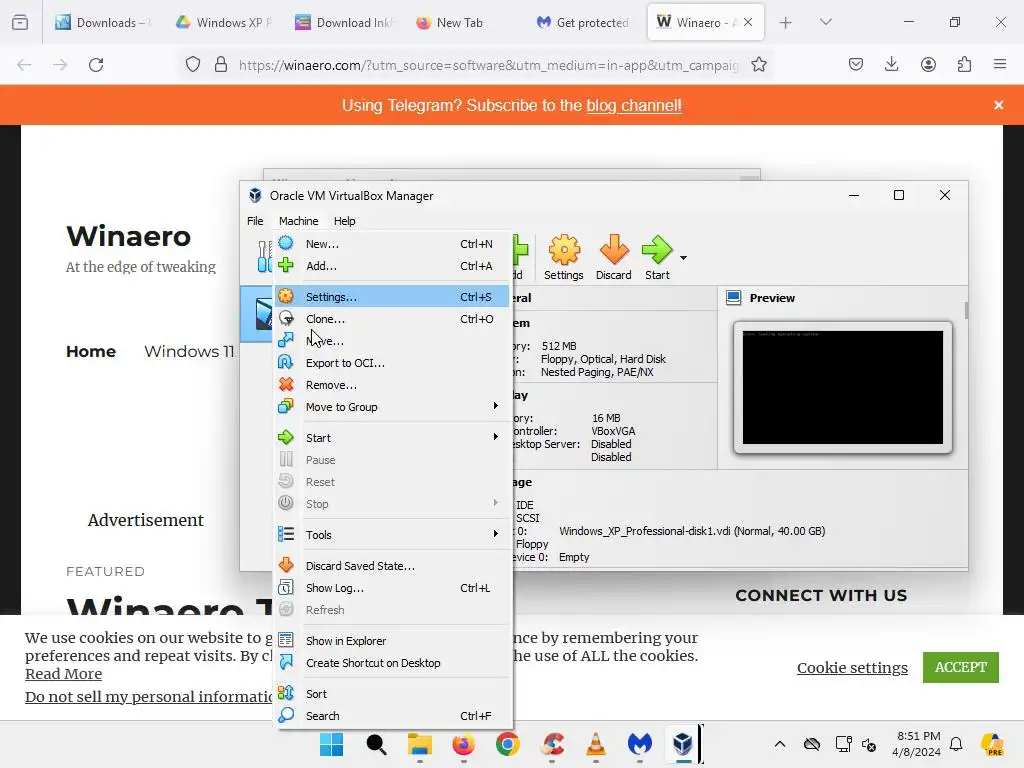The width and height of the screenshot is (1024, 768).
Task: Open the Start button dropdown arrow in toolbar
Action: pyautogui.click(x=683, y=258)
